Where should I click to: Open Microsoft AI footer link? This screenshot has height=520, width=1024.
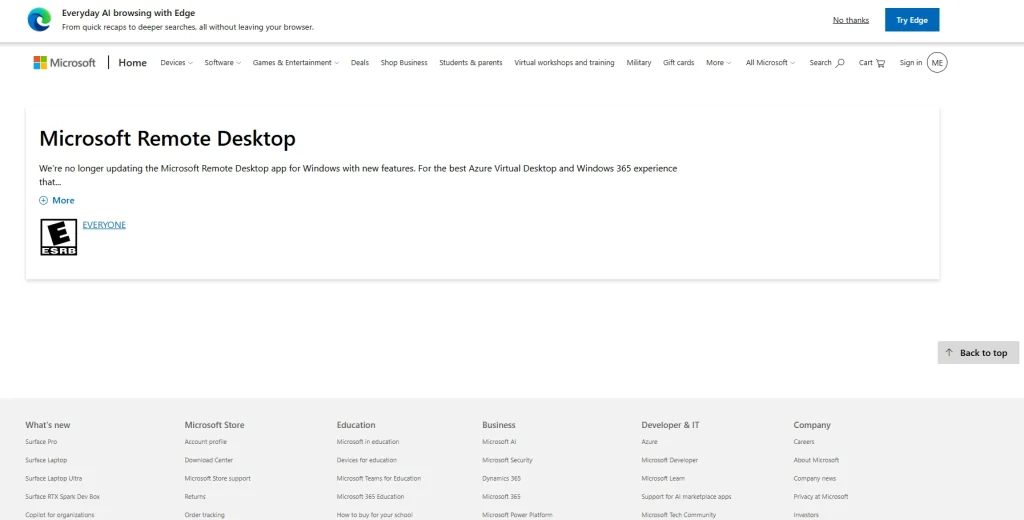[x=500, y=442]
